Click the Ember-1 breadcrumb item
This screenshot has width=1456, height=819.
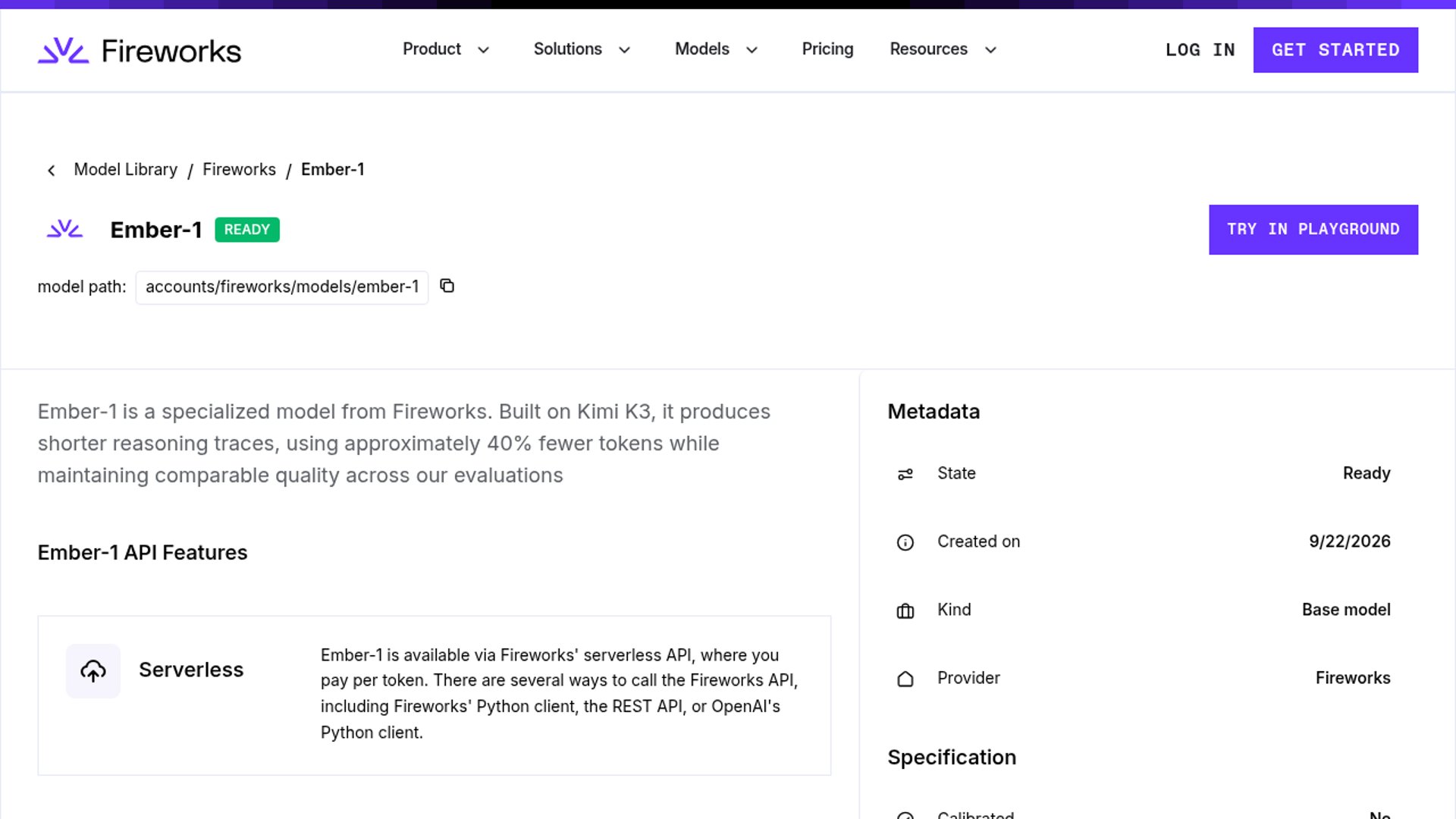[x=333, y=169]
